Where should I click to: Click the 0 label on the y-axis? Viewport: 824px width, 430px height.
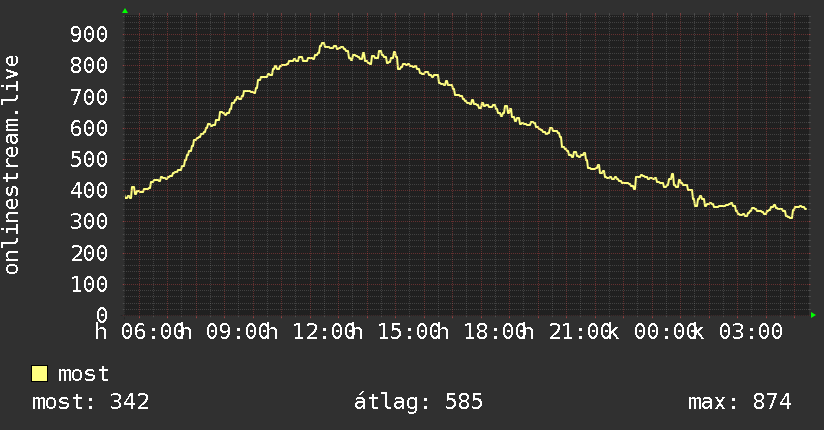coord(102,315)
